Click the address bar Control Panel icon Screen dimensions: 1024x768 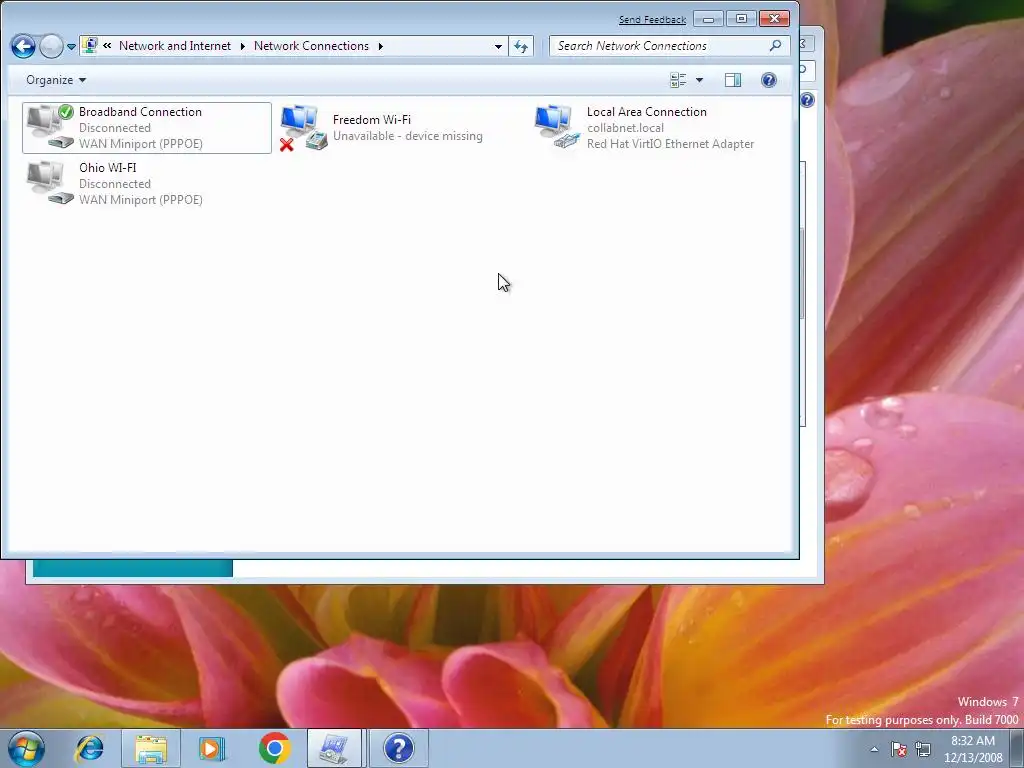(x=89, y=46)
